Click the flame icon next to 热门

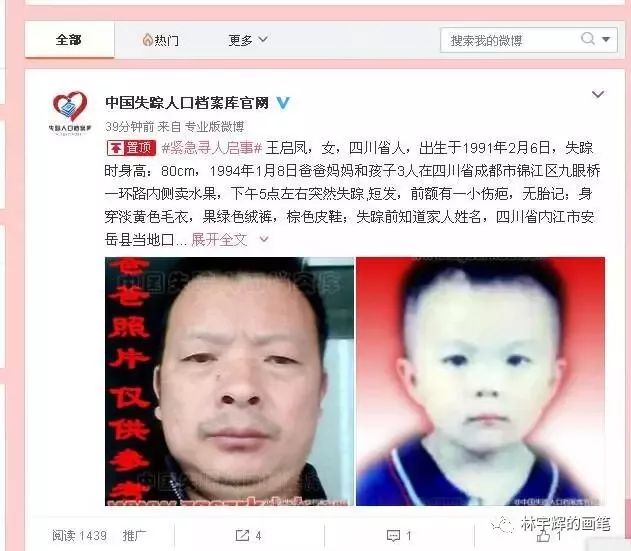coord(147,40)
